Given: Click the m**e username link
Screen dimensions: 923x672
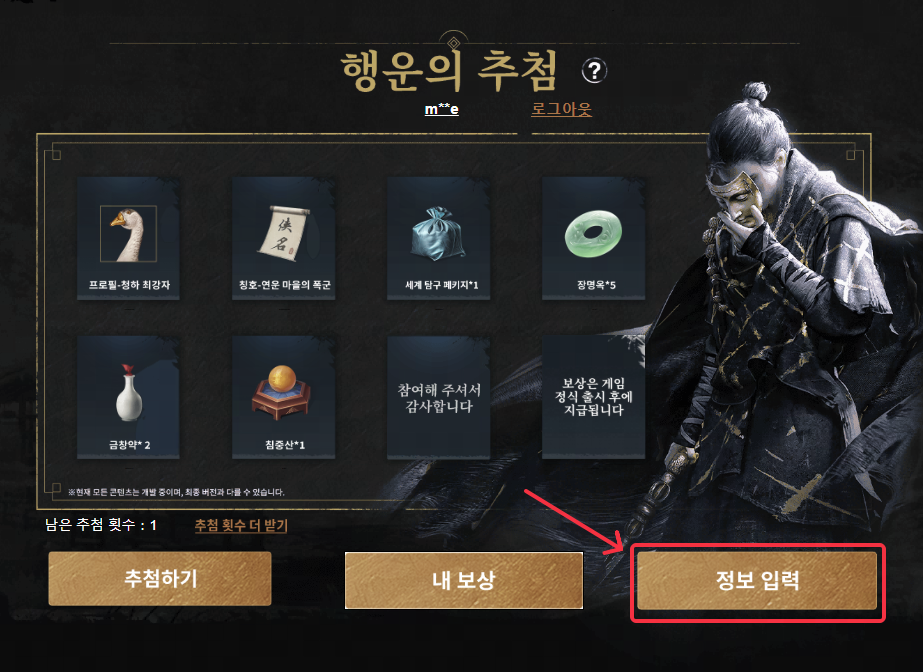Looking at the screenshot, I should pyautogui.click(x=441, y=109).
